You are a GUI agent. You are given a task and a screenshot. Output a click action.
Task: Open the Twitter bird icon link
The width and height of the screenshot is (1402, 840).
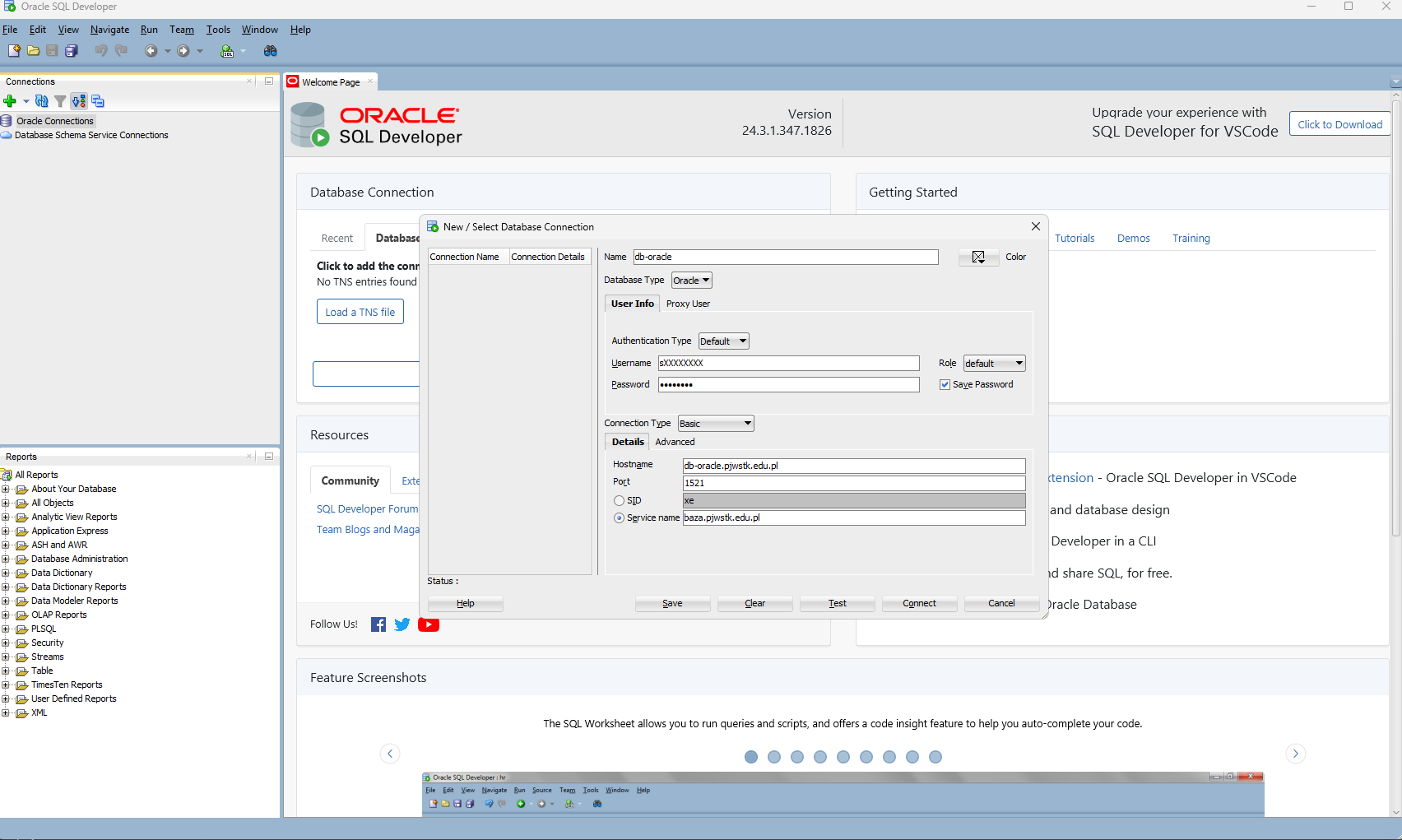tap(402, 624)
